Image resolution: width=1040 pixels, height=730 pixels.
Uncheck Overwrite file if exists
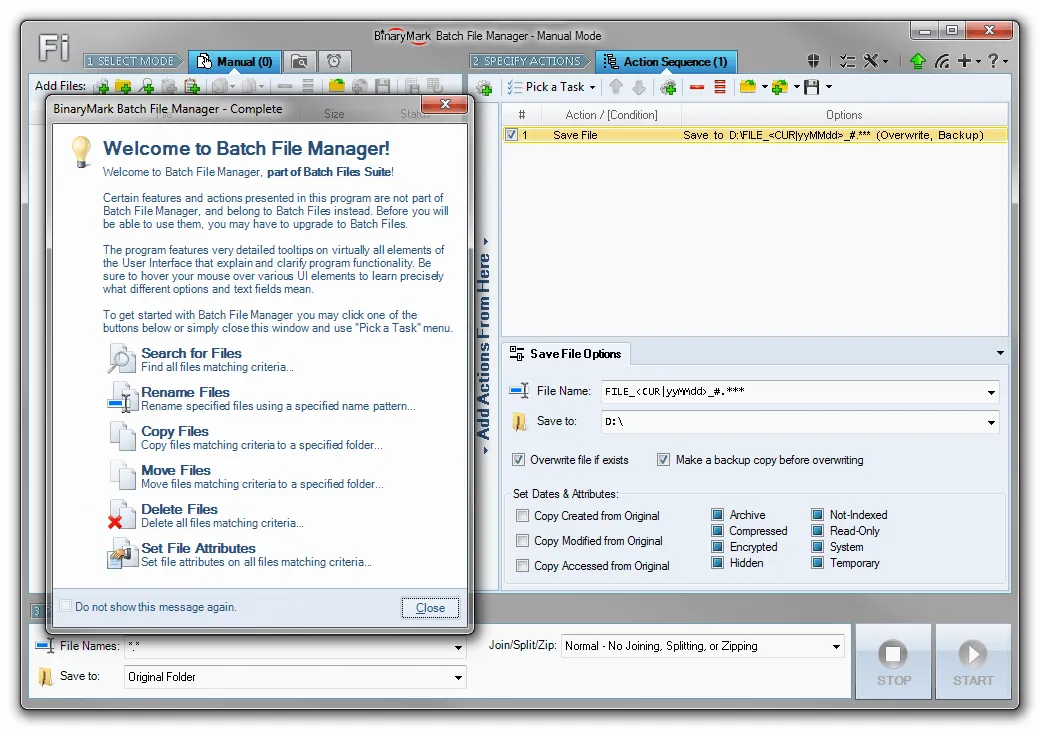518,460
